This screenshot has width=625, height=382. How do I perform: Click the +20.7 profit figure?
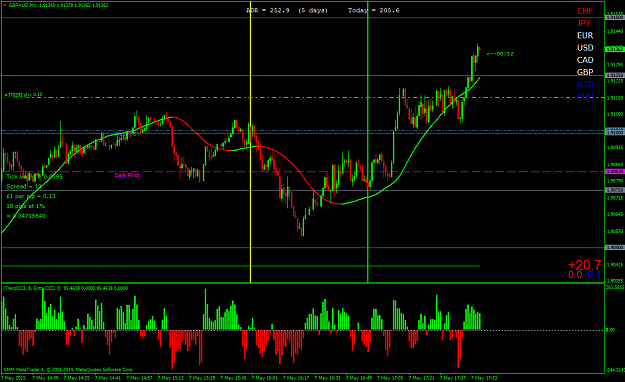click(x=584, y=265)
